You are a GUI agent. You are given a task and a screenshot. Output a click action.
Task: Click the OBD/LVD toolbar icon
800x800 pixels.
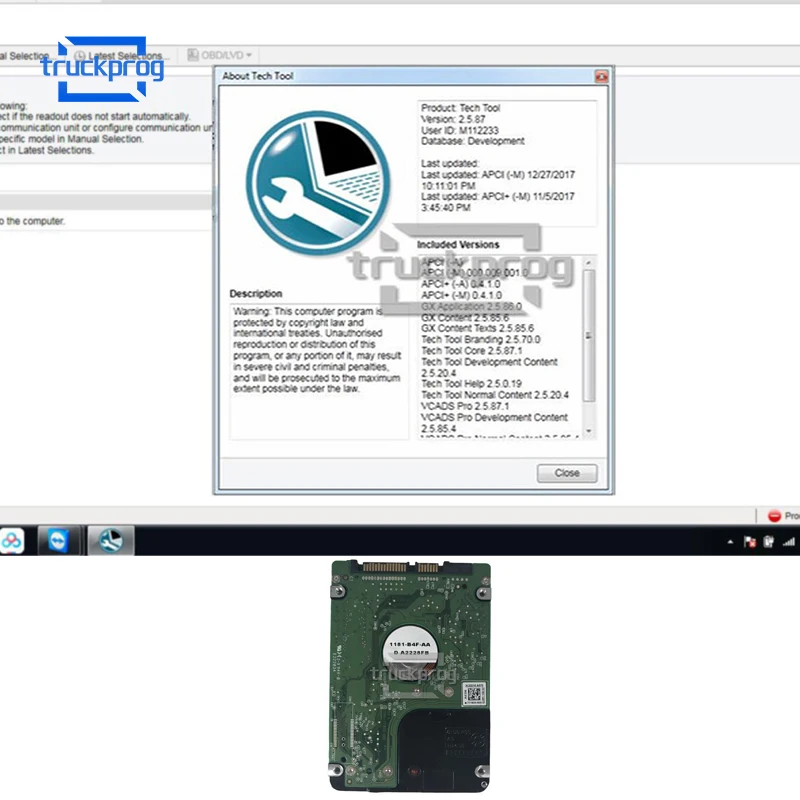click(193, 55)
